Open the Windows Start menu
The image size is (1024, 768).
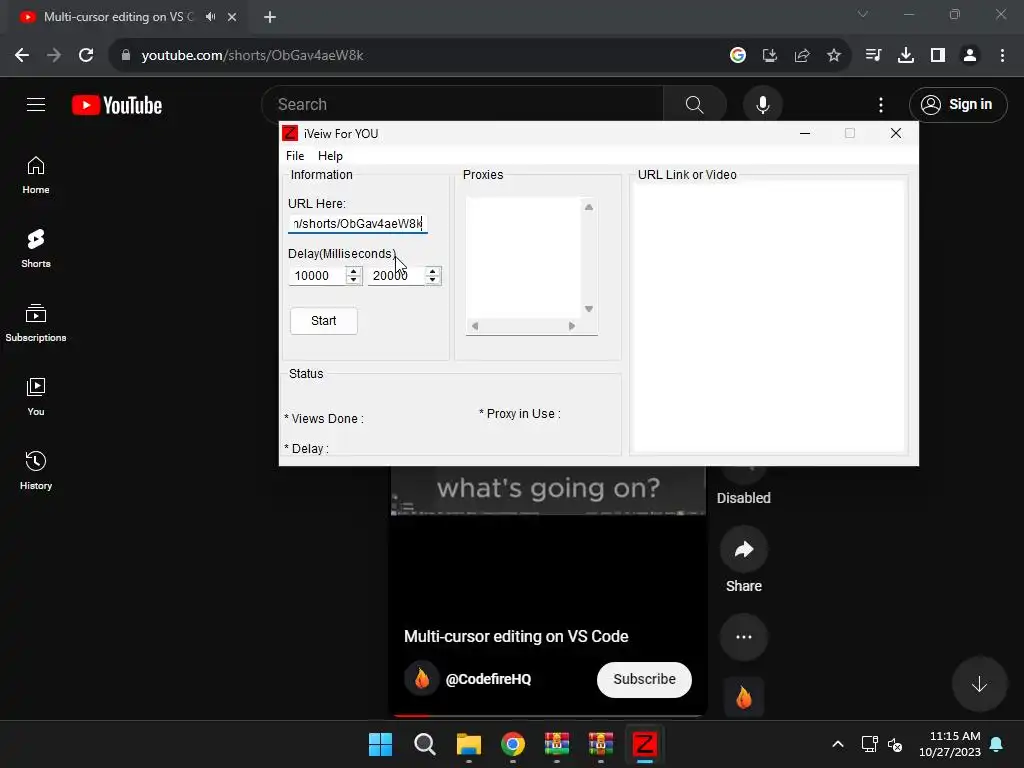[x=380, y=744]
